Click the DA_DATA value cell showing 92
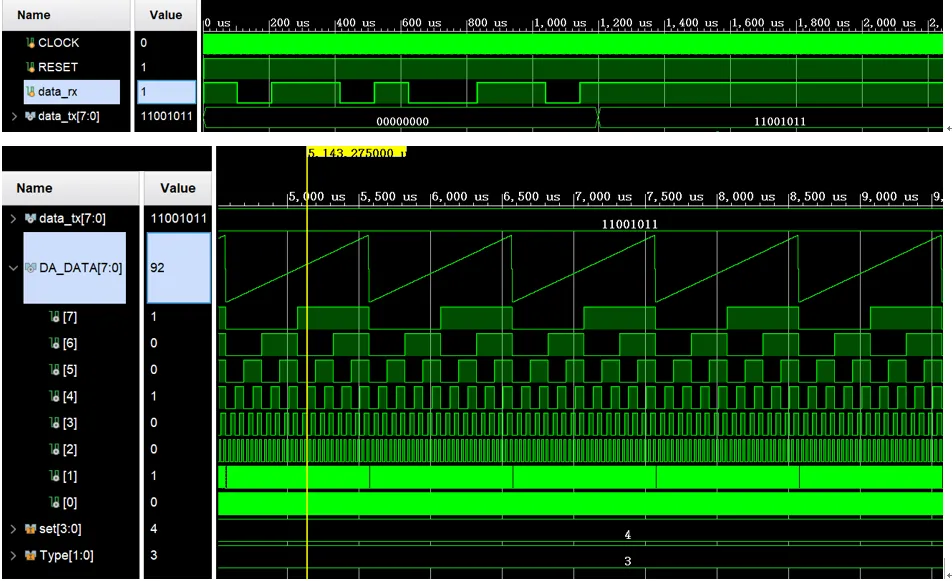The width and height of the screenshot is (952, 581). coord(178,268)
